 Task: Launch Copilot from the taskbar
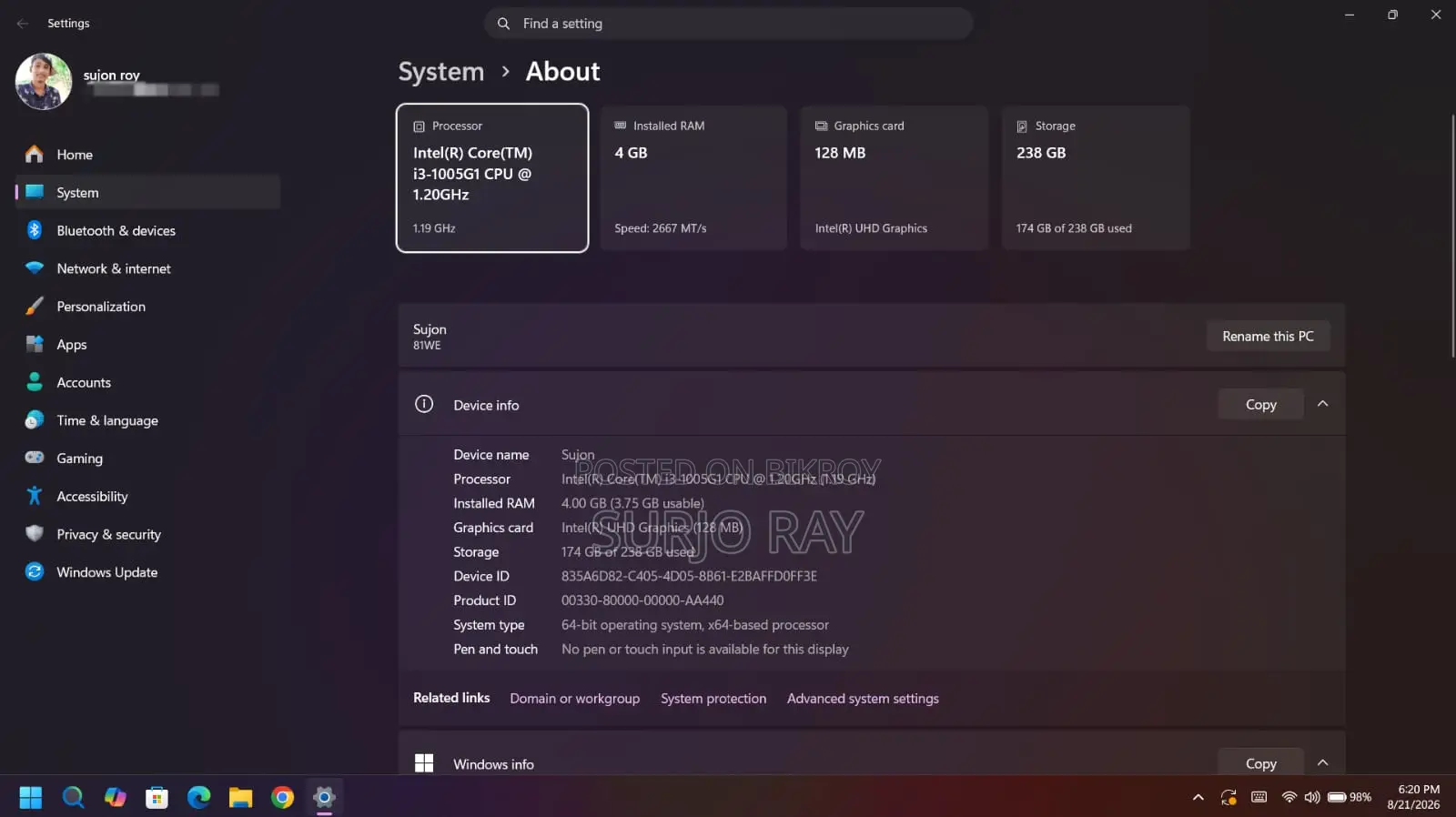coord(115,798)
